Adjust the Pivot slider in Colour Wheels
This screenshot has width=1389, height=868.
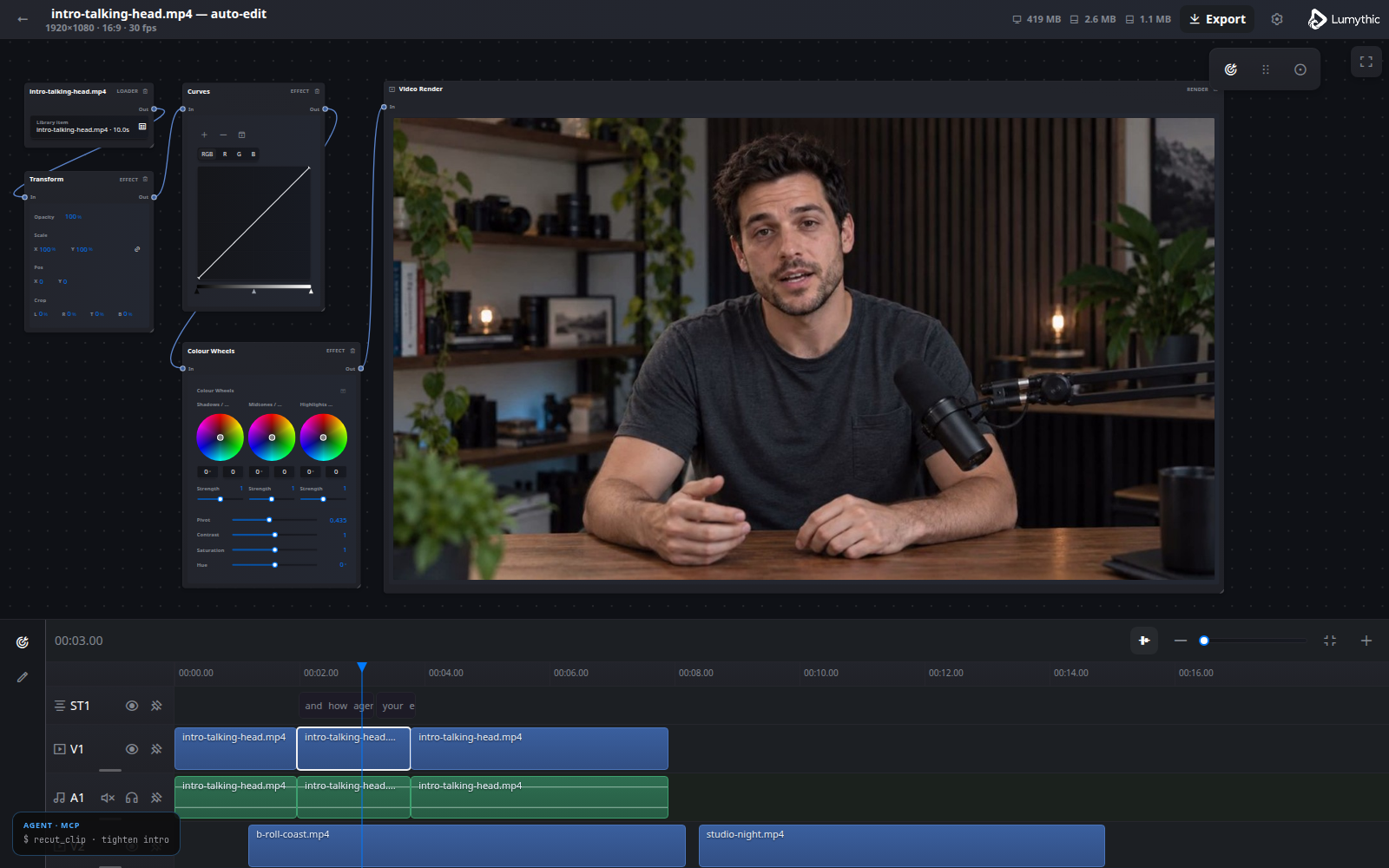274,520
